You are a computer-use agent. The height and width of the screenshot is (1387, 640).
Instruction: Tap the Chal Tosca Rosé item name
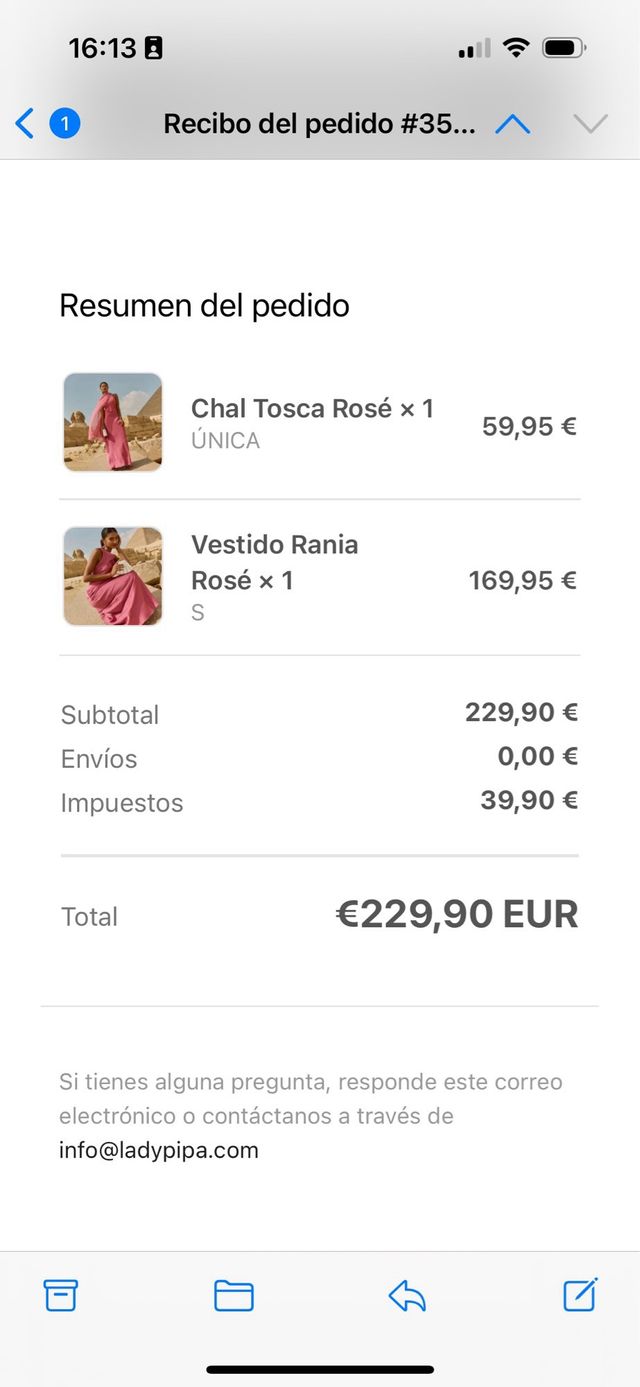tap(312, 408)
